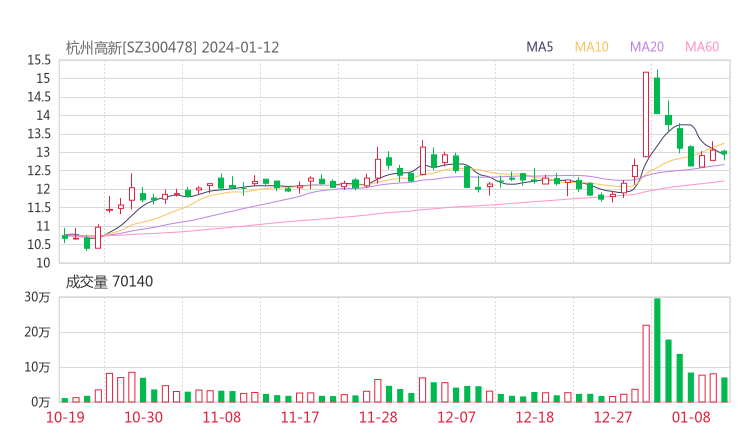Screen dimensions: 740x440
Task: Click the 20万 volume axis label
Action: [37, 332]
